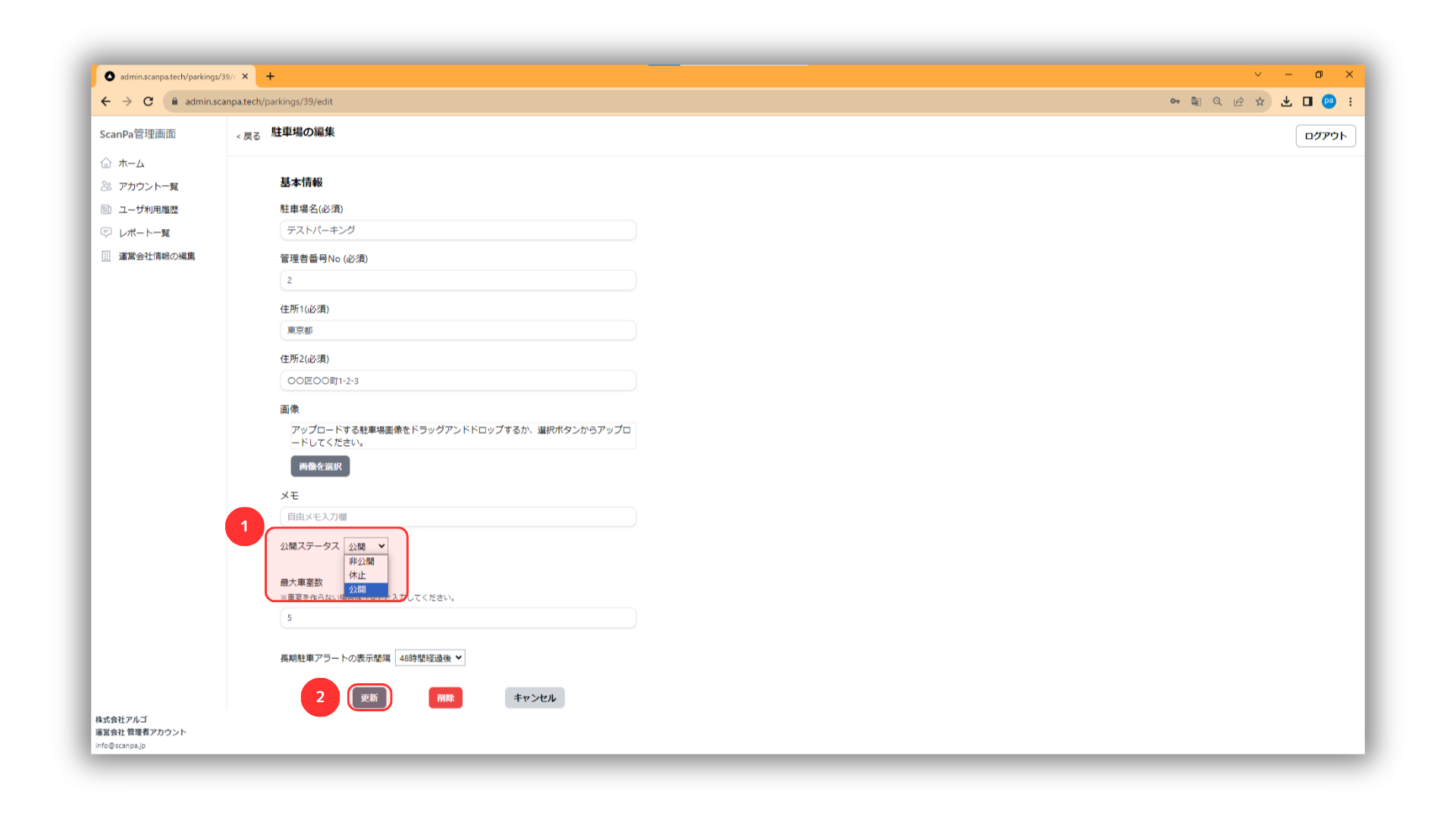
Task: Open browser downloads icon
Action: pos(1286,102)
